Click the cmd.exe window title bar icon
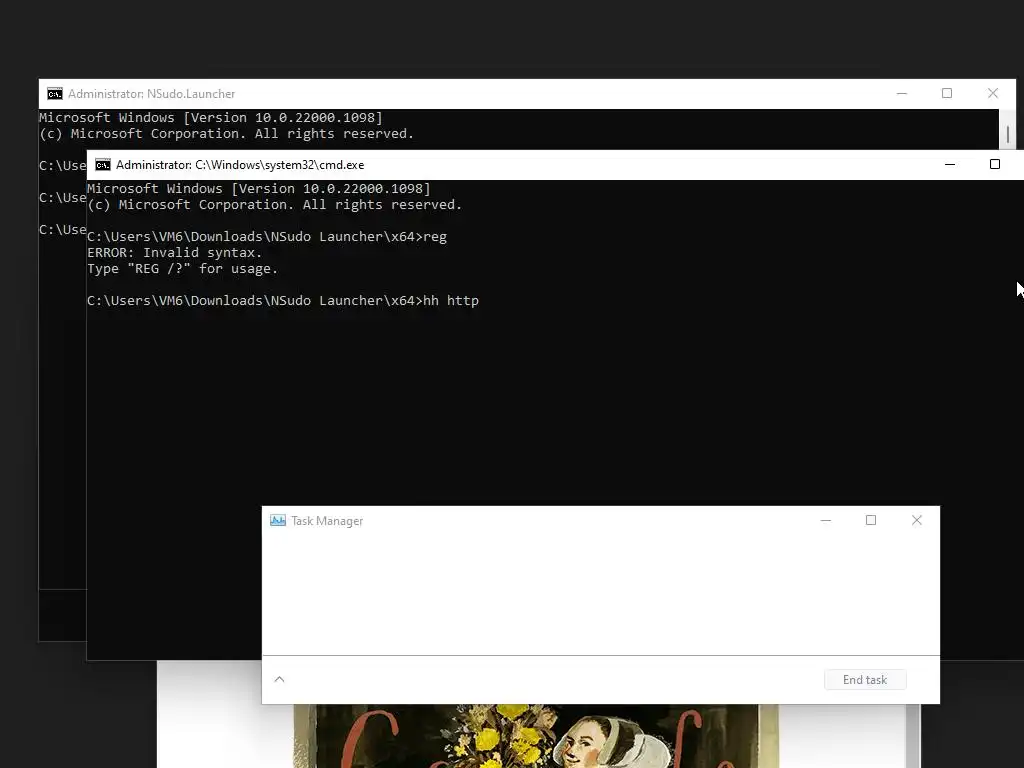1024x768 pixels. [x=103, y=165]
